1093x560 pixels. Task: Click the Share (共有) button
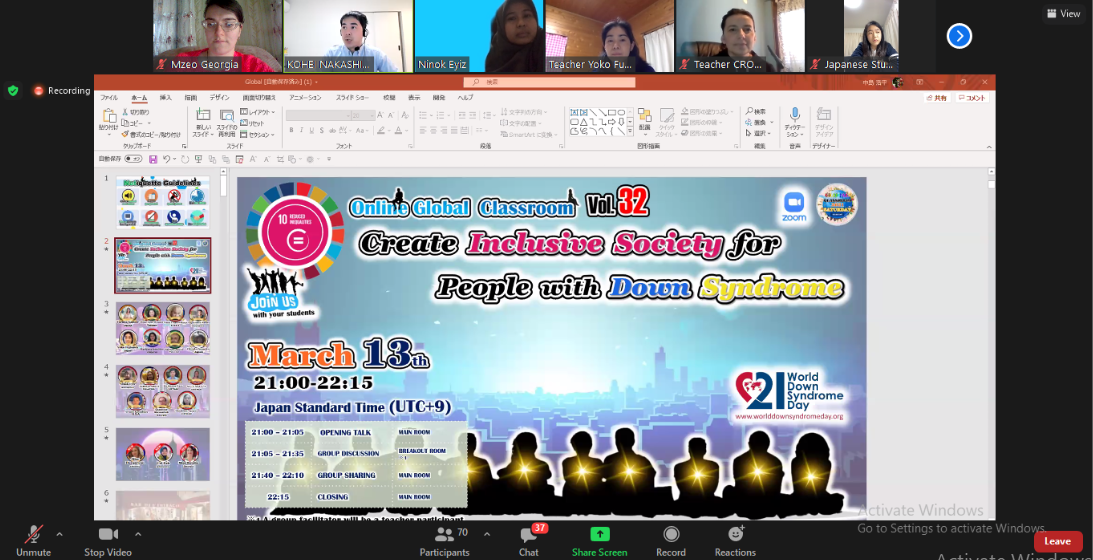click(x=938, y=98)
